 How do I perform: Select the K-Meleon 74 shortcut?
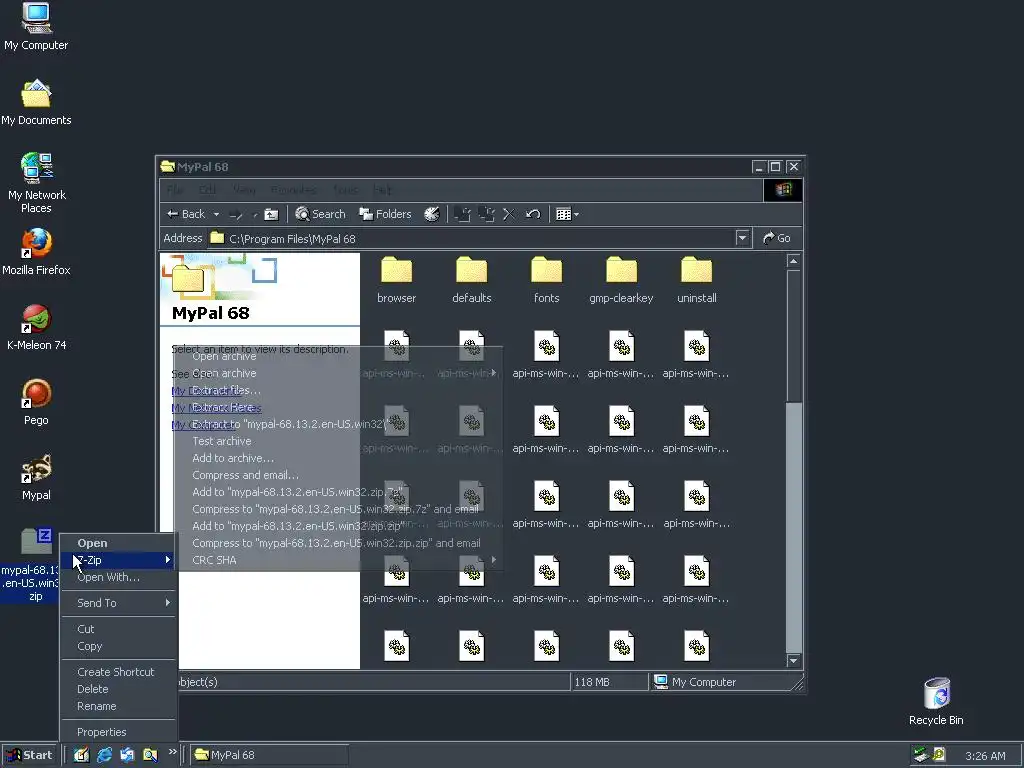click(x=36, y=327)
